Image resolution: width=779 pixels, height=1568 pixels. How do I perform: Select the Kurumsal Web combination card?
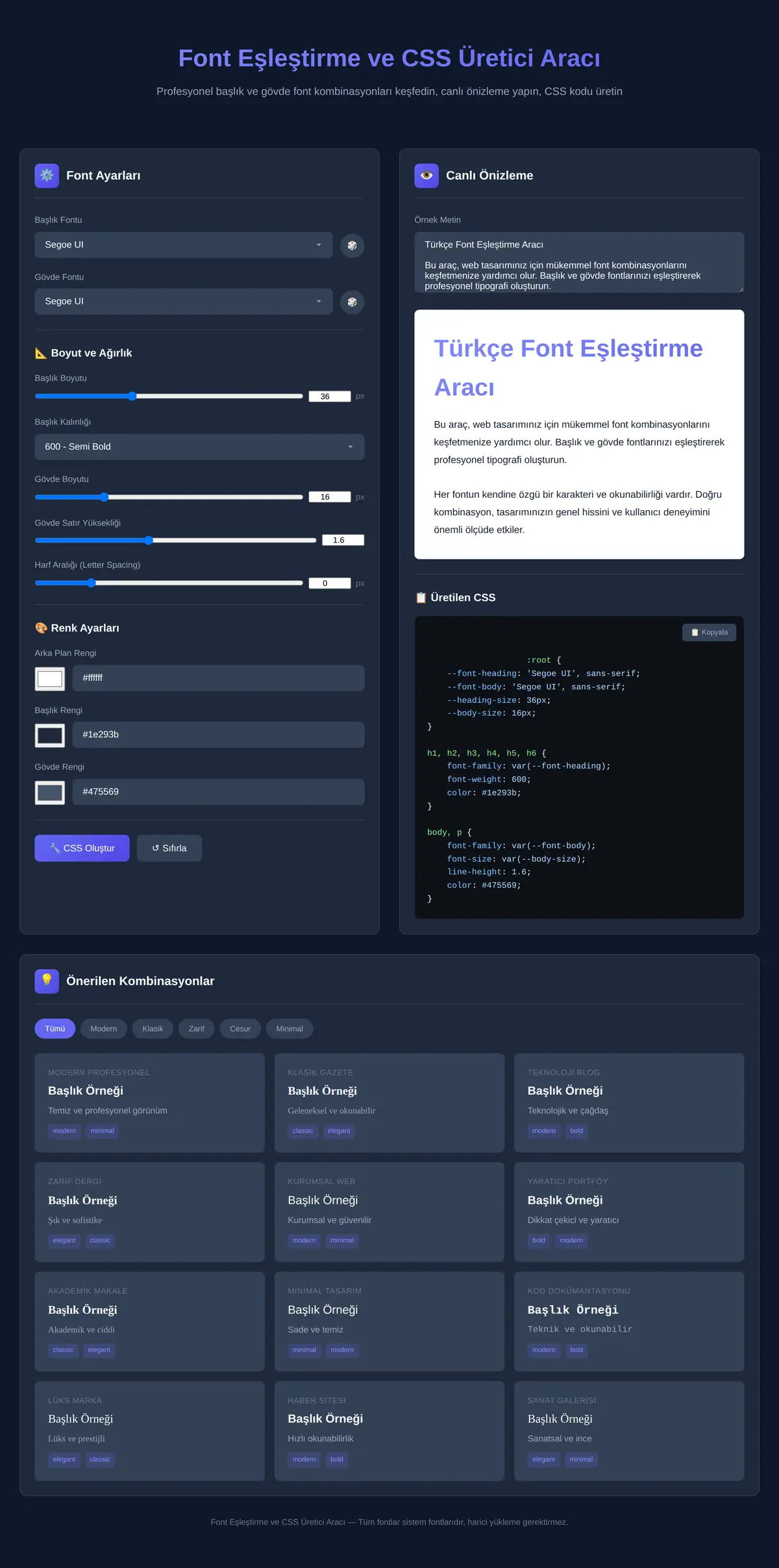tap(389, 1212)
